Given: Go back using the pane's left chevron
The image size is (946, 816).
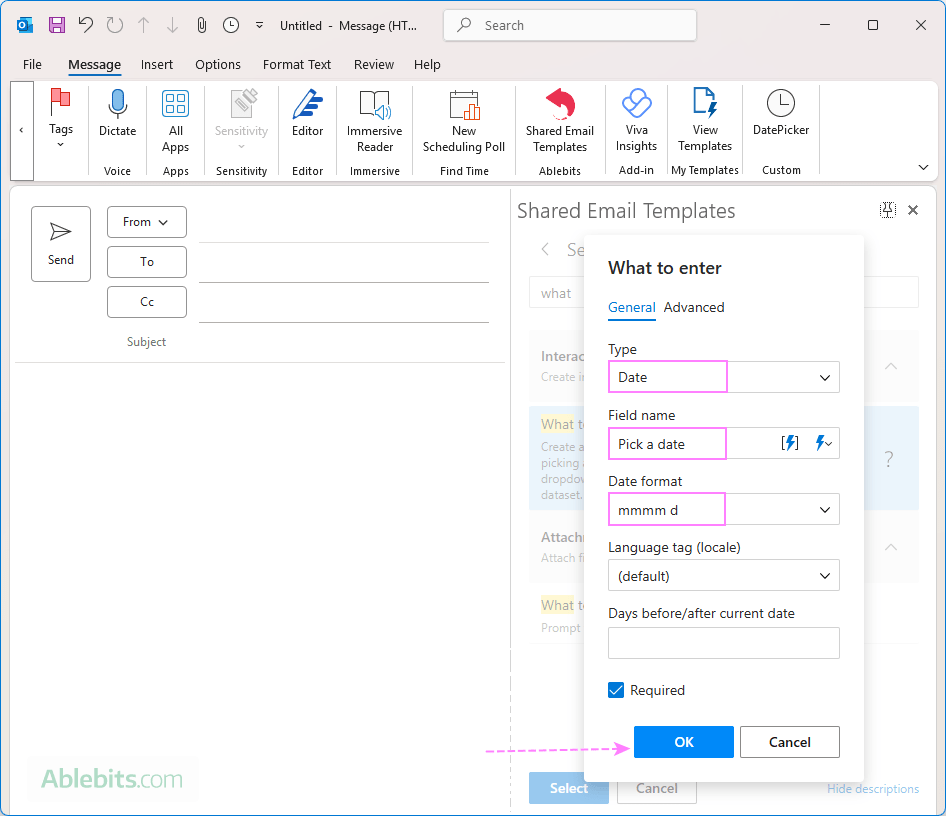Looking at the screenshot, I should 545,249.
